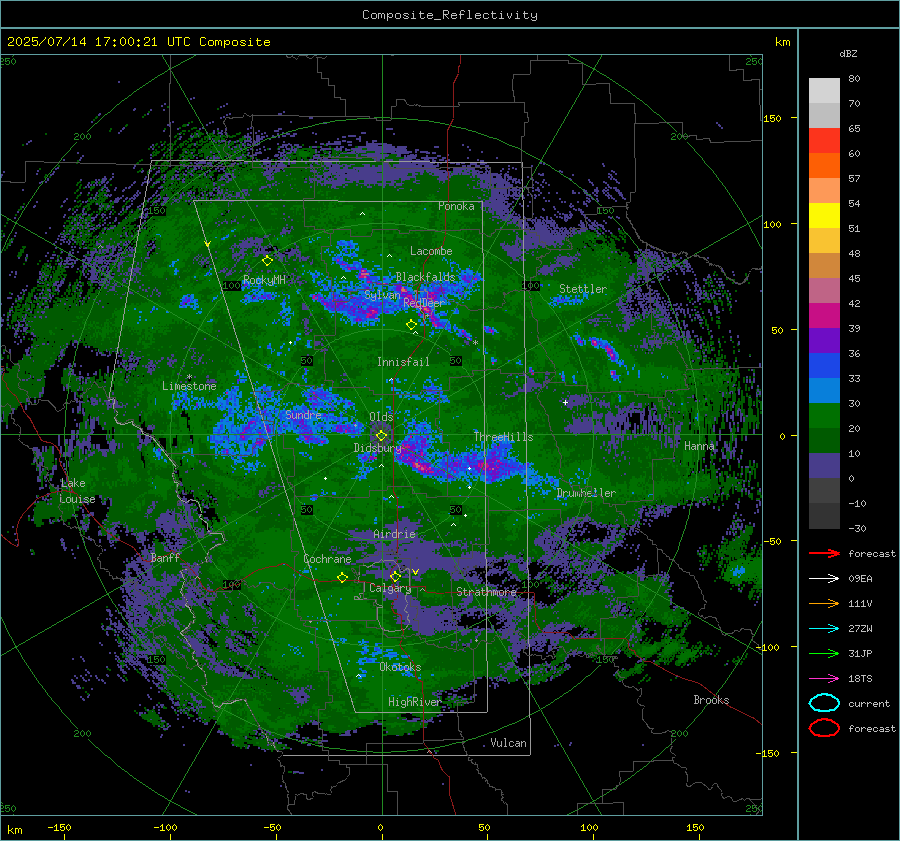Click the Brooks city label
The height and width of the screenshot is (841, 900).
pos(711,700)
